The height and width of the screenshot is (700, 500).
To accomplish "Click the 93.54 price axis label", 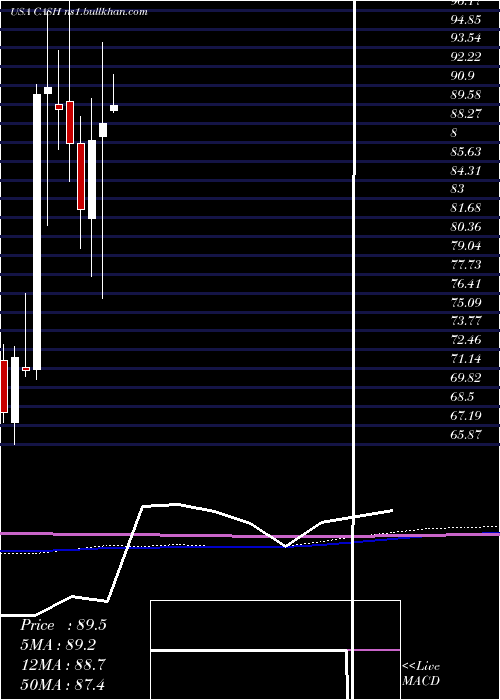I will [x=466, y=38].
